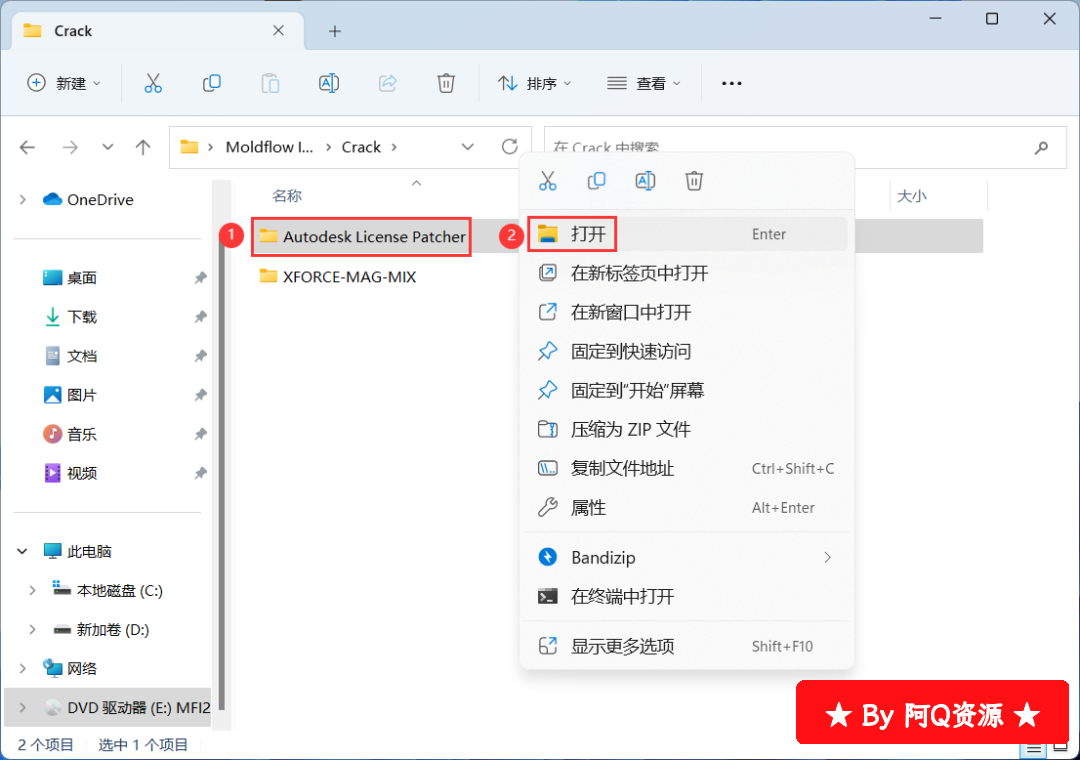Choose 复制文件地址 from context menu
Image resolution: width=1080 pixels, height=760 pixels.
click(686, 469)
